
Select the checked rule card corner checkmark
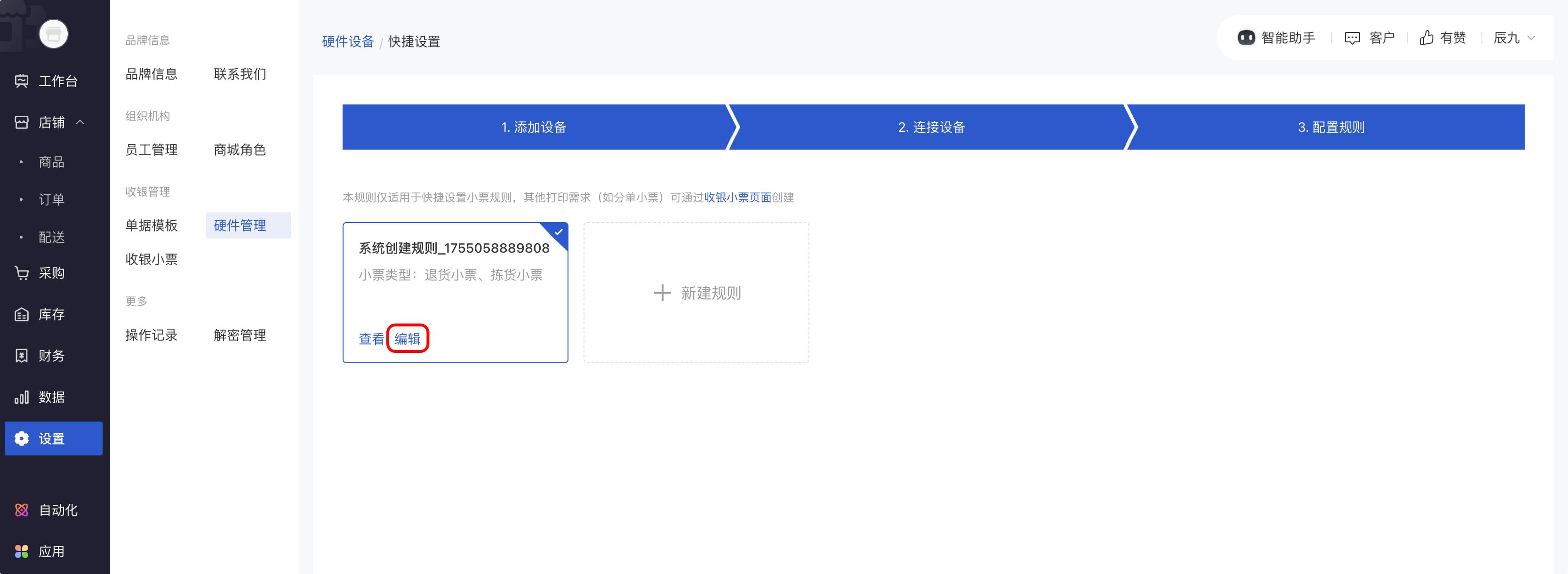point(558,232)
